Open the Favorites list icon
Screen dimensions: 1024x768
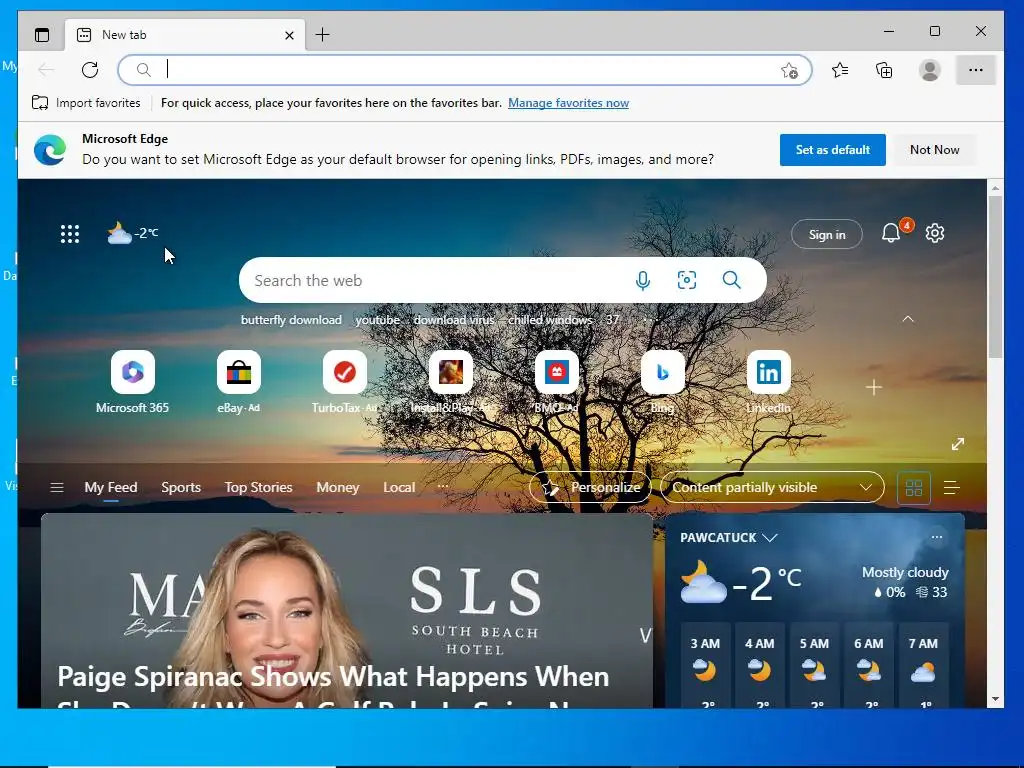pos(840,70)
